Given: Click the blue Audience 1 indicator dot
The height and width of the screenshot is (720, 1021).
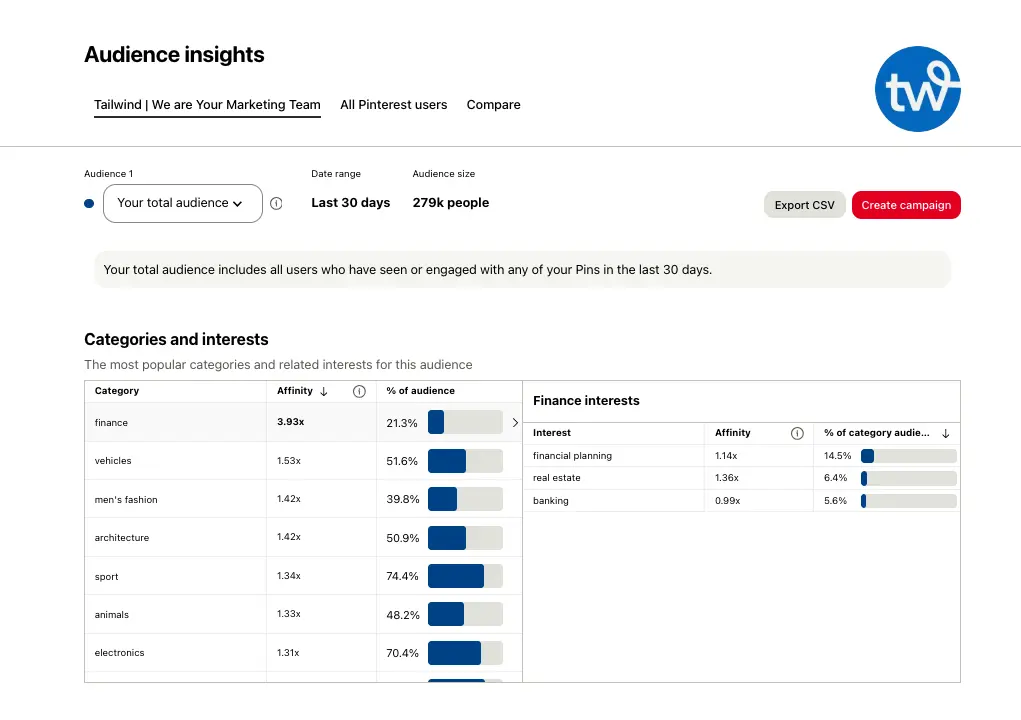Looking at the screenshot, I should [x=89, y=203].
